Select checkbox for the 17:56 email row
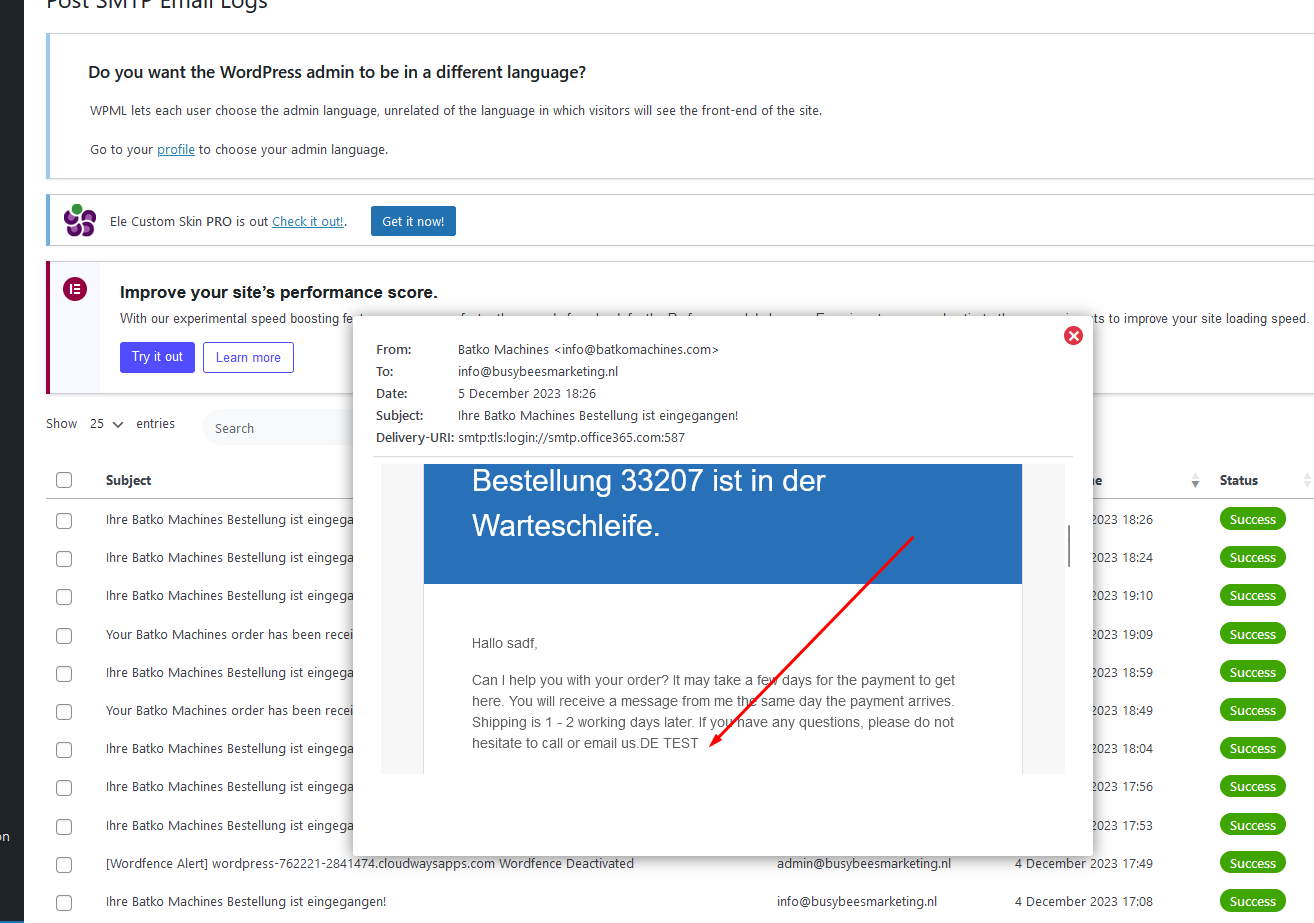Viewport: 1314px width, 923px height. pos(64,787)
